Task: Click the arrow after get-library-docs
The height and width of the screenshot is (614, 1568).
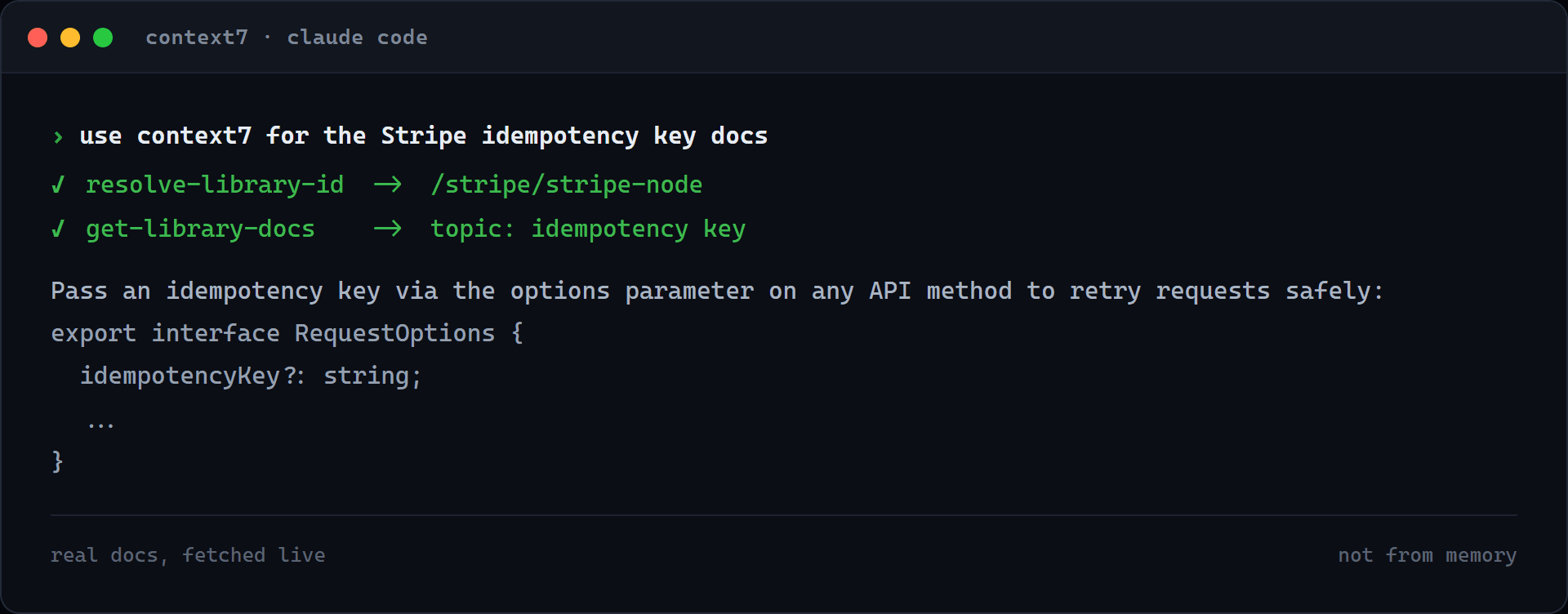Action: click(x=388, y=229)
